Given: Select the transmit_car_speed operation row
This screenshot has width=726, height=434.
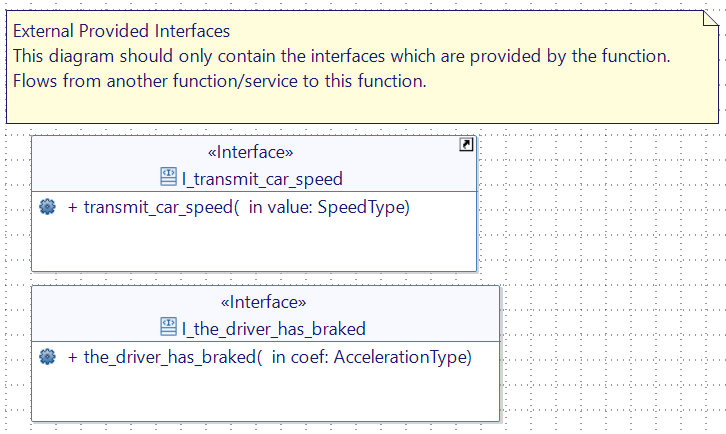Looking at the screenshot, I should coord(239,207).
